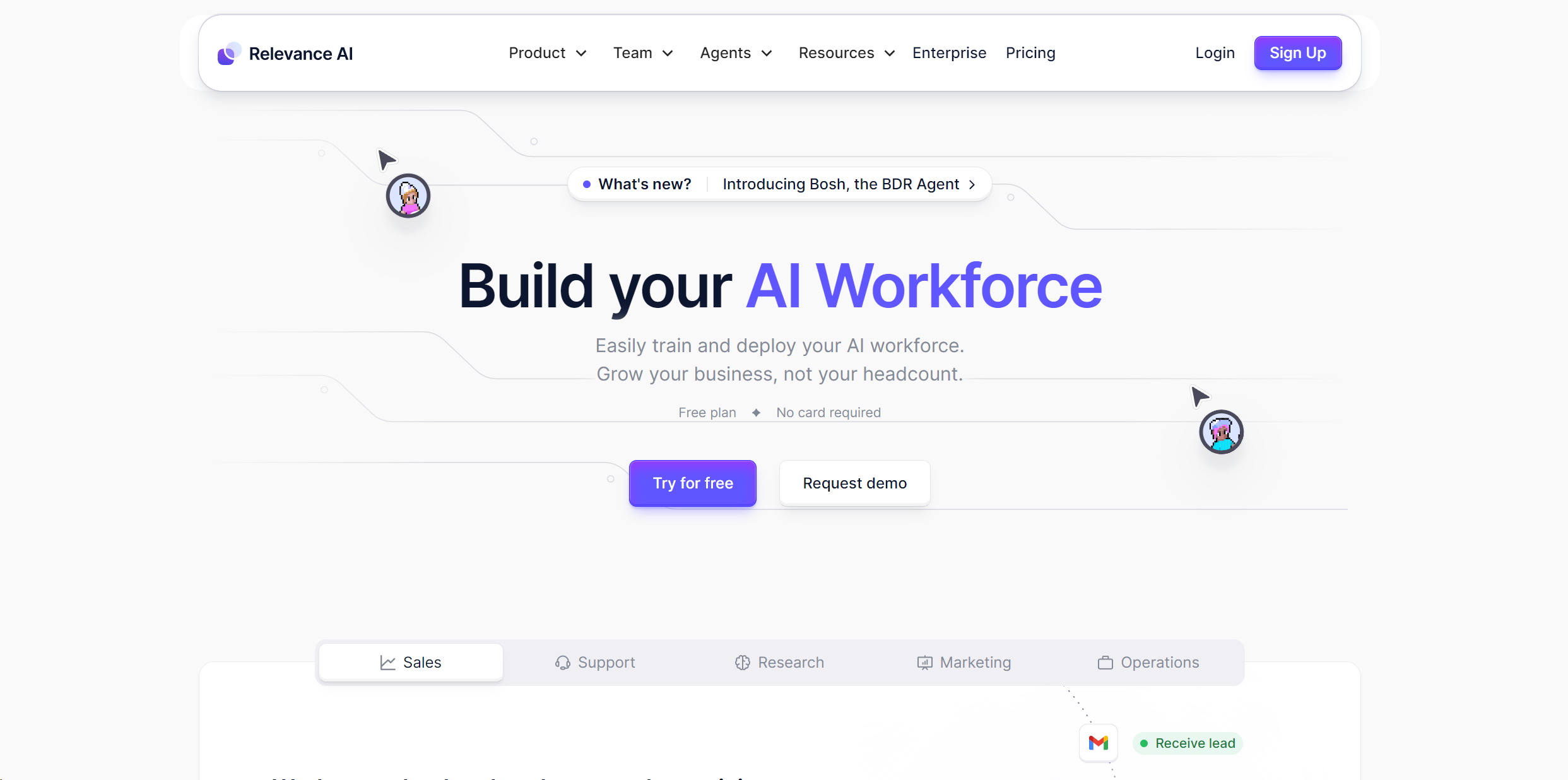1568x780 pixels.
Task: Click the Login link
Action: 1215,53
